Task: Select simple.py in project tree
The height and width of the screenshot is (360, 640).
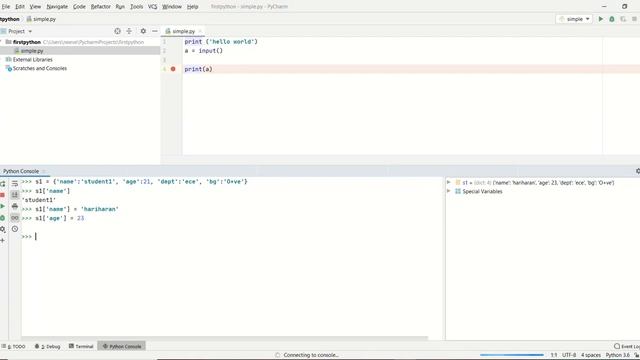Action: click(32, 51)
